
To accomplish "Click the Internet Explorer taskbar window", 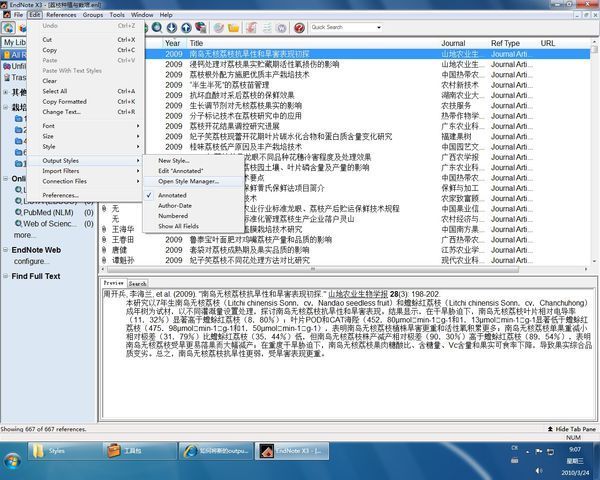I will [x=216, y=451].
